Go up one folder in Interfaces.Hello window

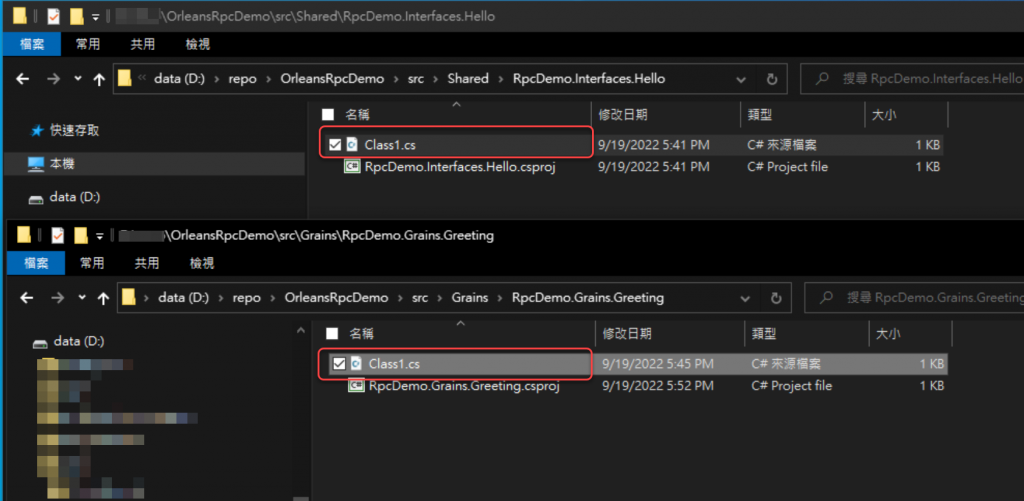(x=99, y=79)
